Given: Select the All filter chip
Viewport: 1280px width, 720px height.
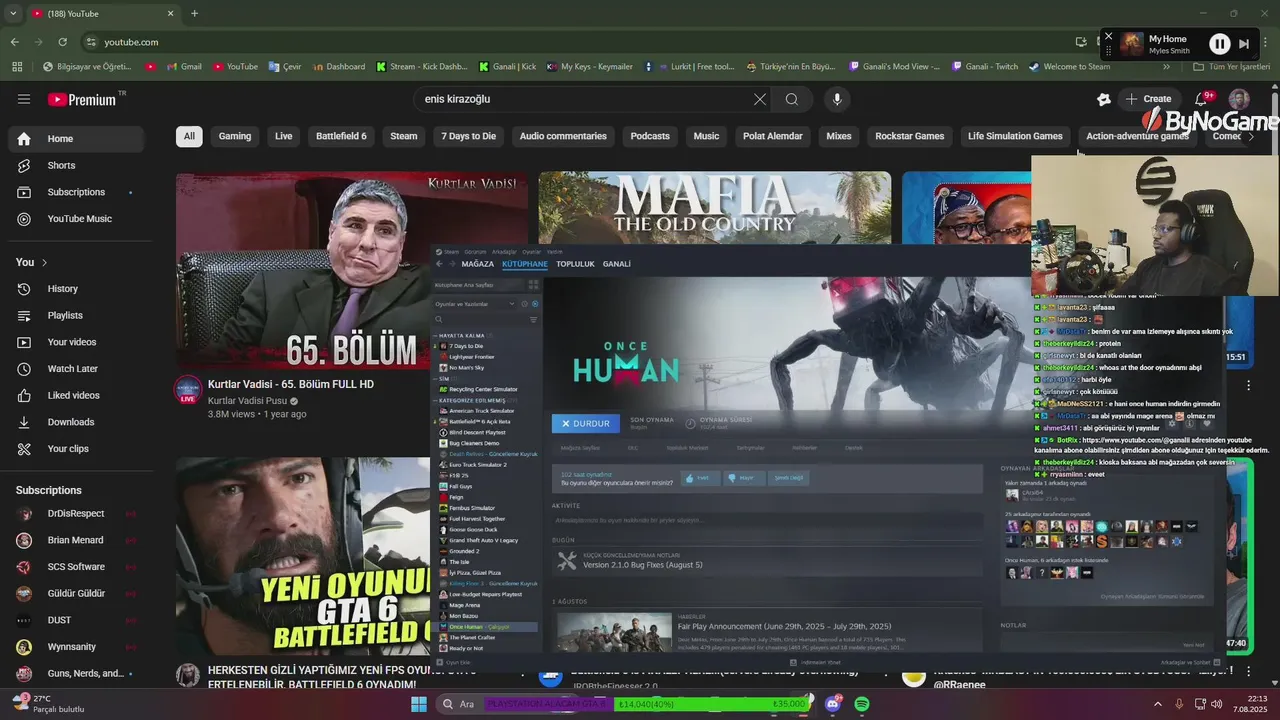Looking at the screenshot, I should pos(189,136).
